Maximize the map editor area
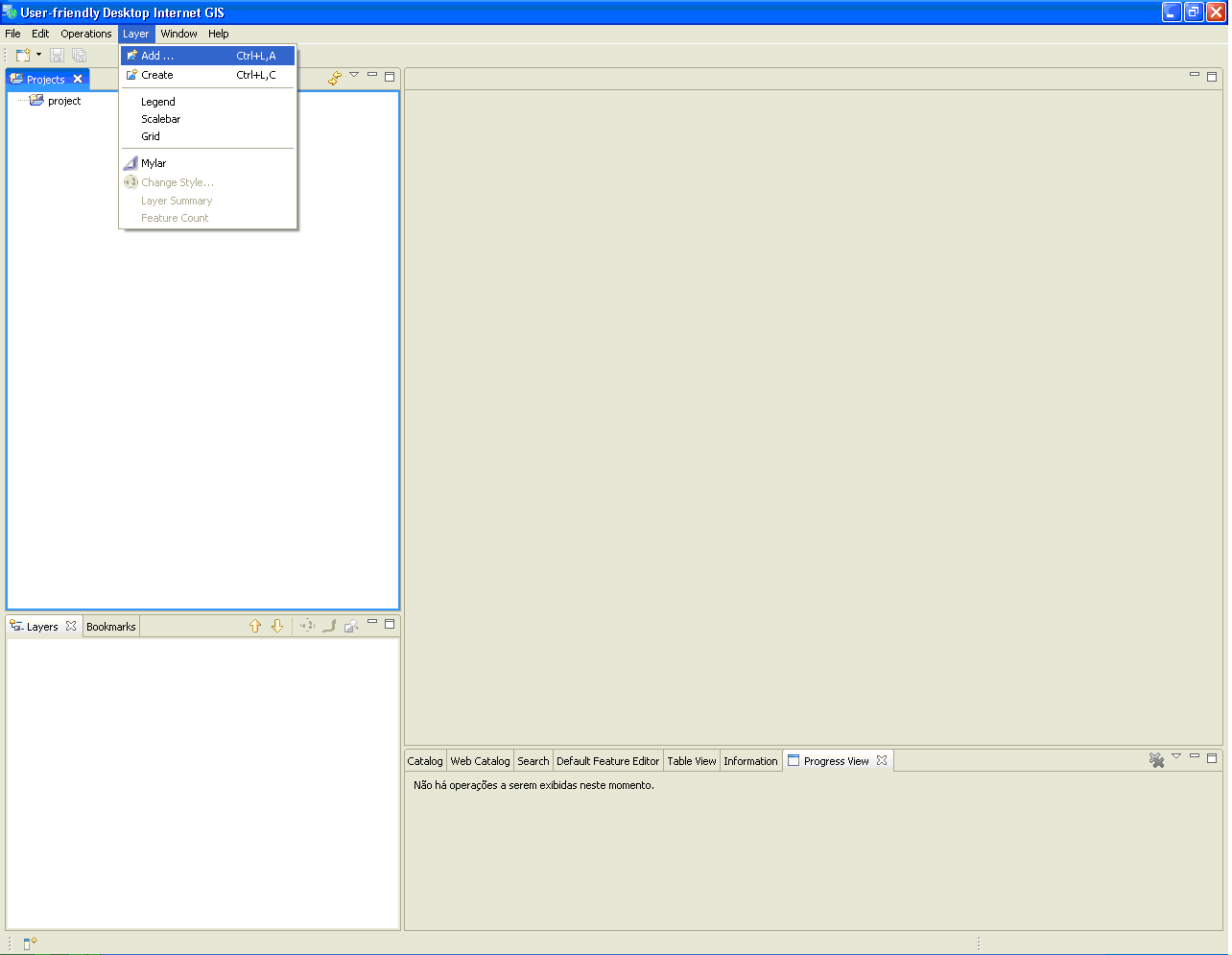 1212,76
